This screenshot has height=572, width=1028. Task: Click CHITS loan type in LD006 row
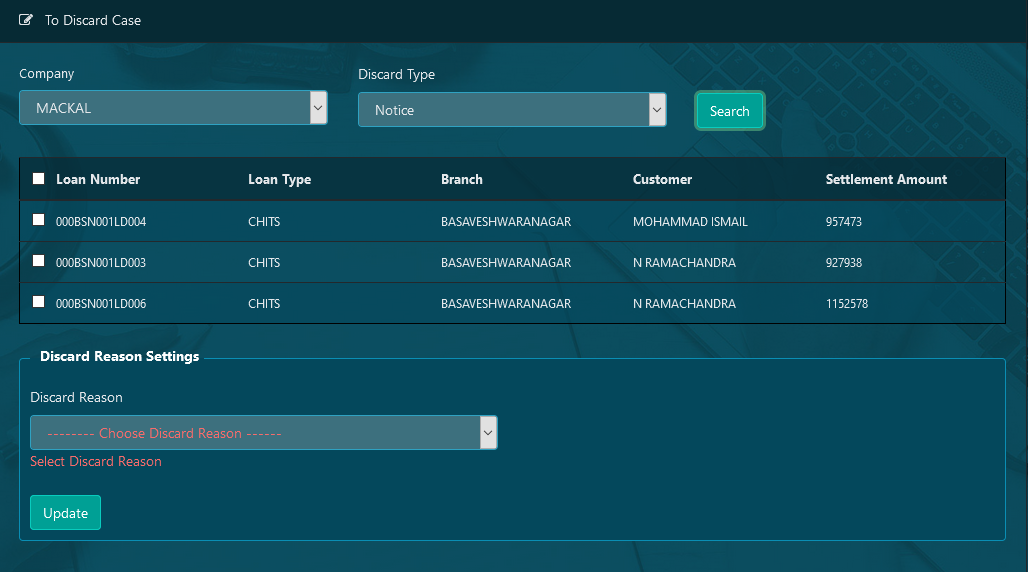coord(264,304)
